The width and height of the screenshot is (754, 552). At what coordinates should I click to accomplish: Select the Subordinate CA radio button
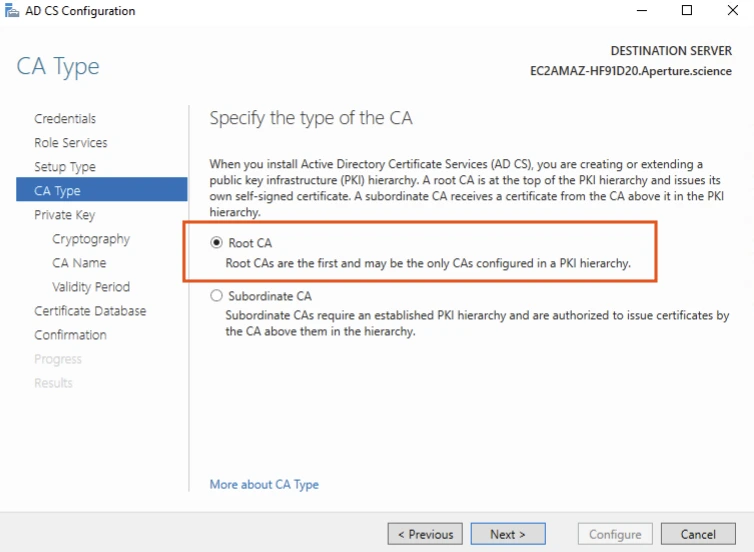click(216, 296)
